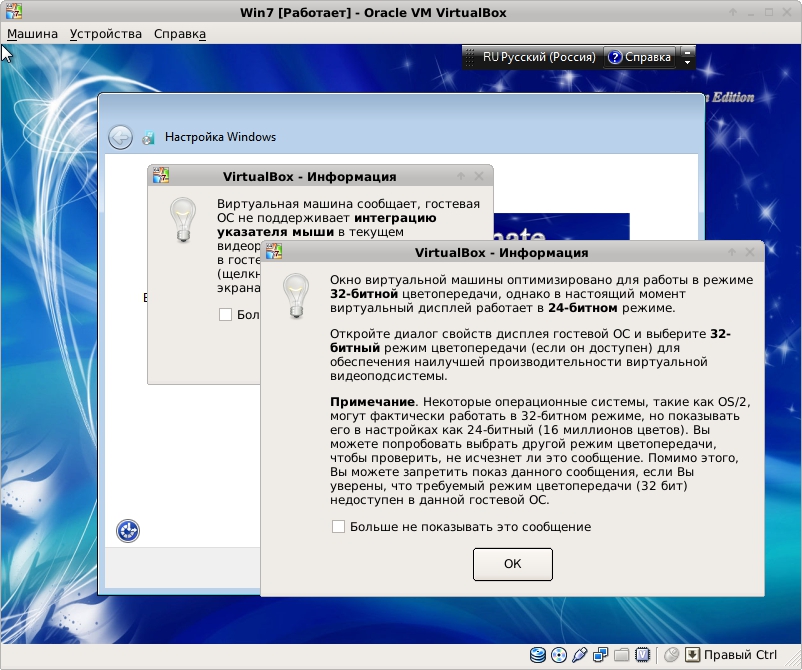The image size is (802, 670).
Task: Click the lightbulb icon in the back dialog
Action: pos(183,219)
